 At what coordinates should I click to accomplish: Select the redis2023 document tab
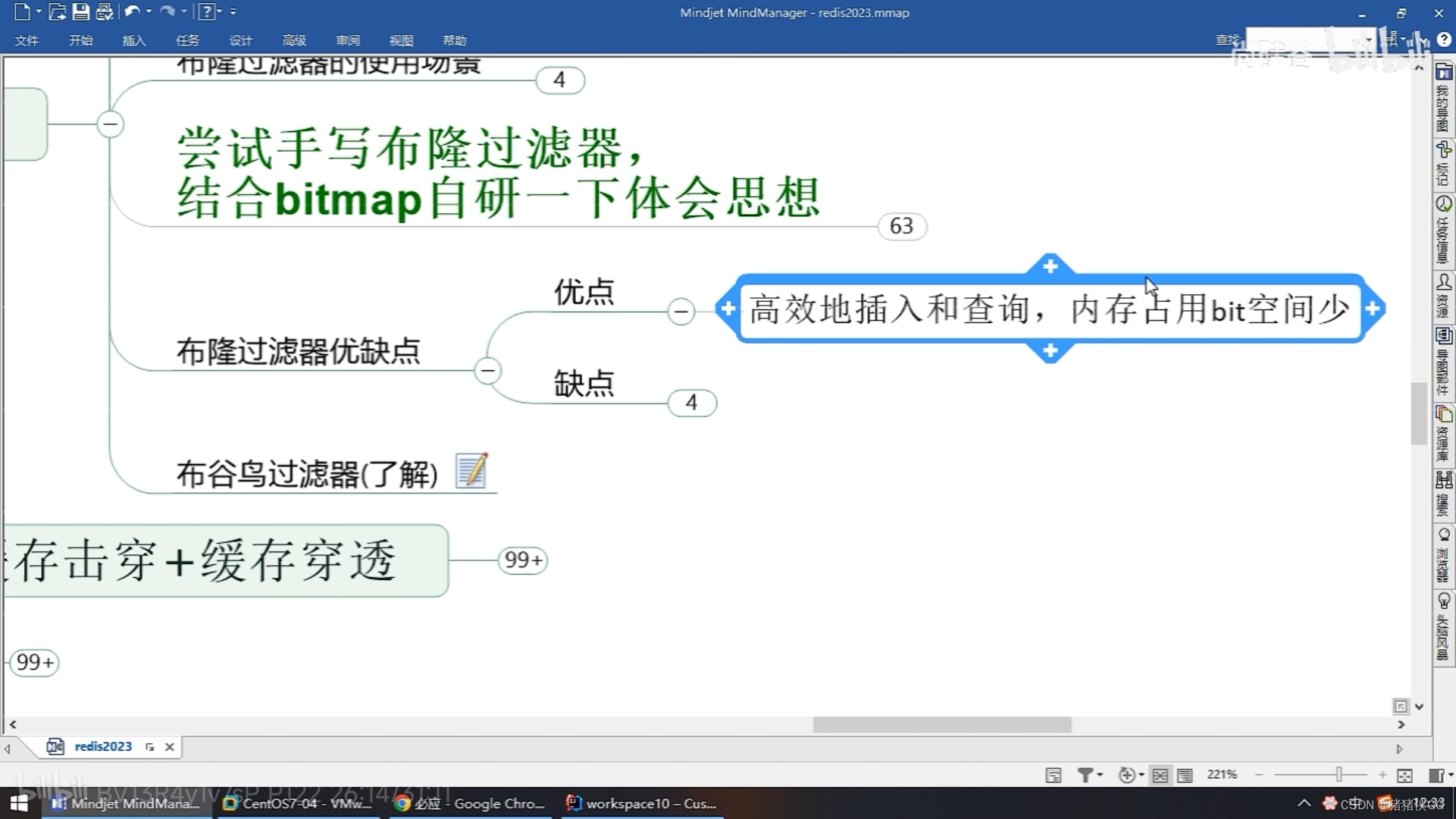[103, 746]
